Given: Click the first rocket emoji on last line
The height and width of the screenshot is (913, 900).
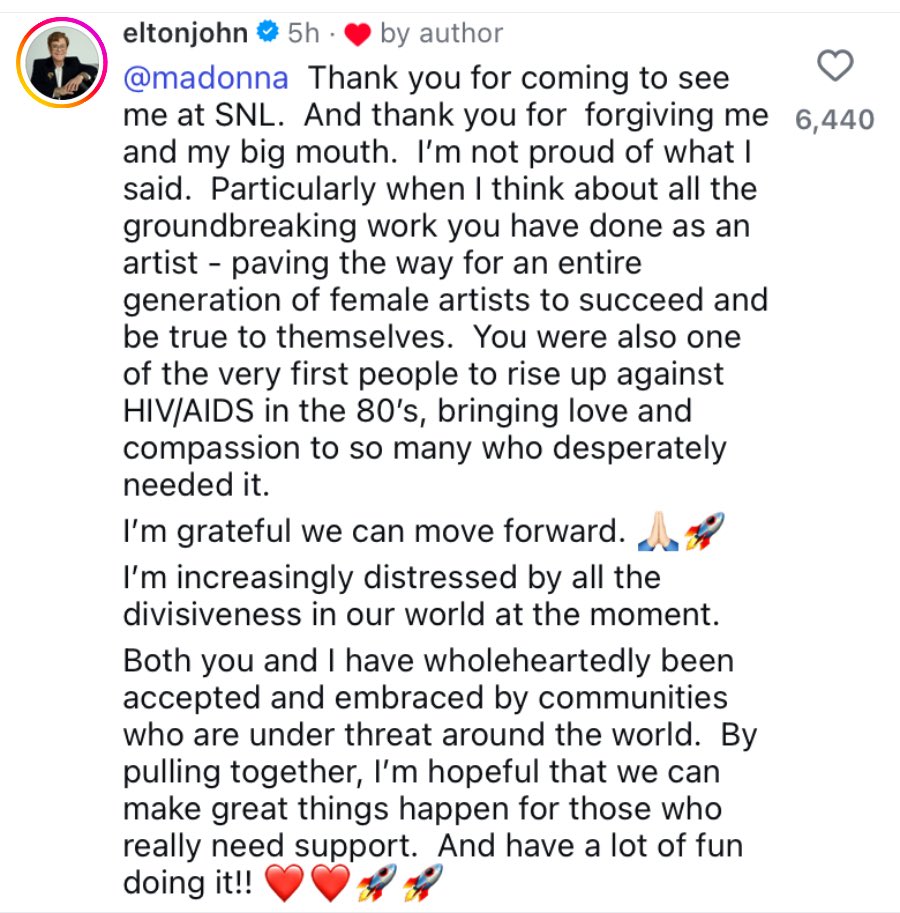Looking at the screenshot, I should click(x=377, y=882).
